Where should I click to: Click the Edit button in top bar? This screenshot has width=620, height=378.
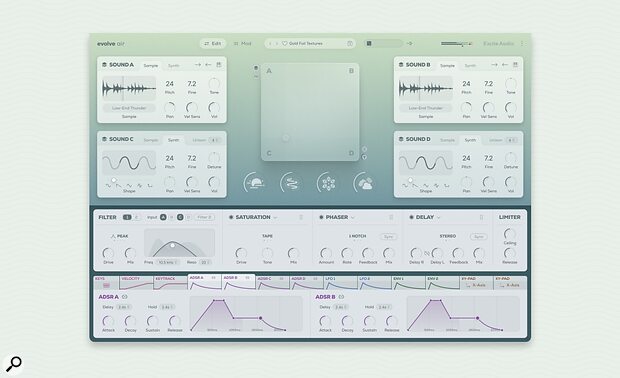click(213, 43)
